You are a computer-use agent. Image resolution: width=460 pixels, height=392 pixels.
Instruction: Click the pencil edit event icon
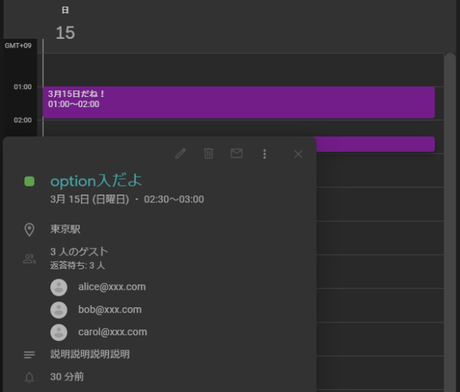click(180, 154)
